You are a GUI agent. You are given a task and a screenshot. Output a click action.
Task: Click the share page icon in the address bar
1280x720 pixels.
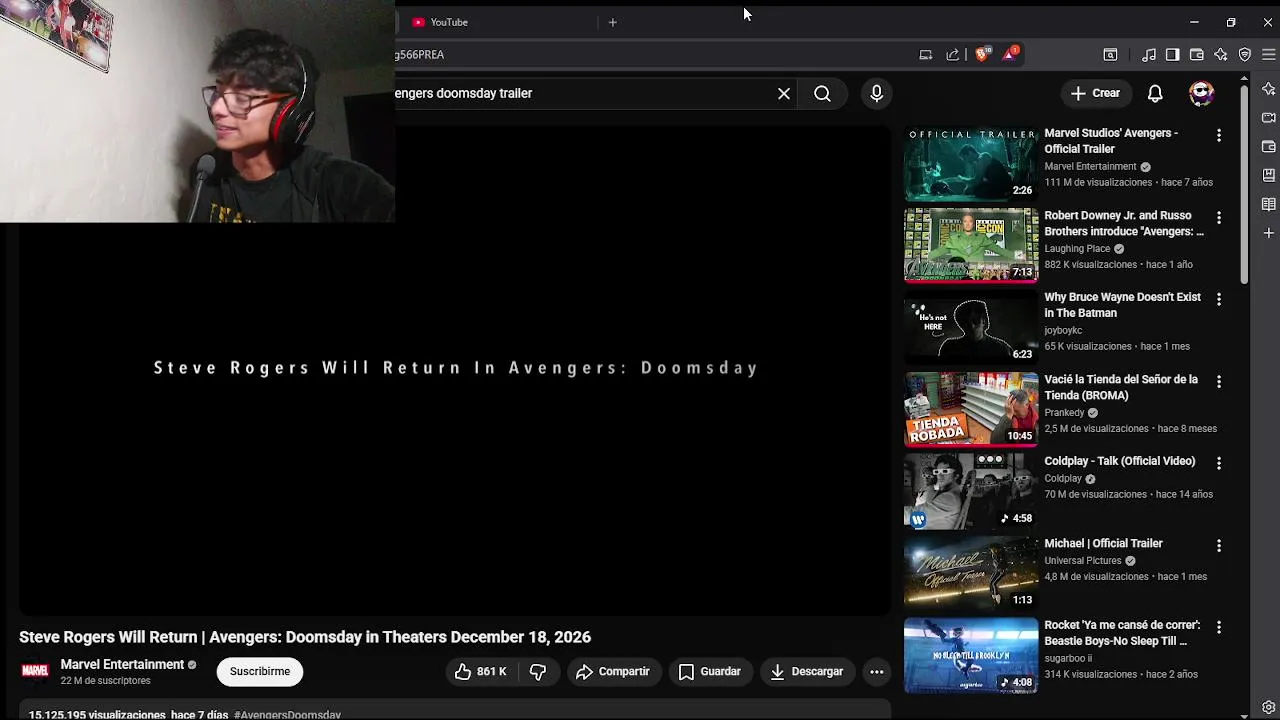click(x=952, y=55)
